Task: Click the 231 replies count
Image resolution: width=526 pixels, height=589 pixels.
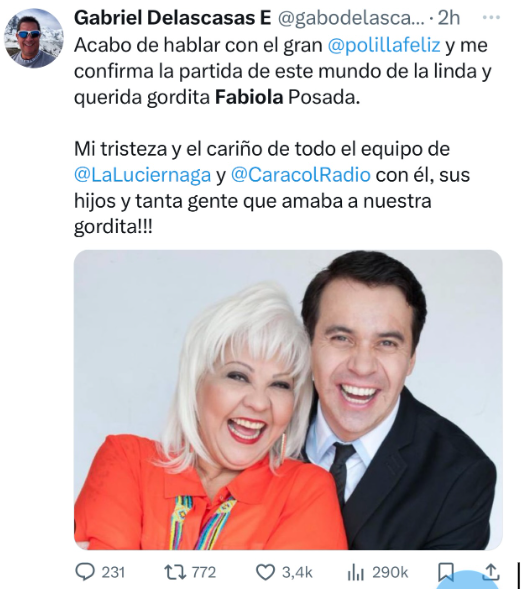Action: pyautogui.click(x=113, y=572)
